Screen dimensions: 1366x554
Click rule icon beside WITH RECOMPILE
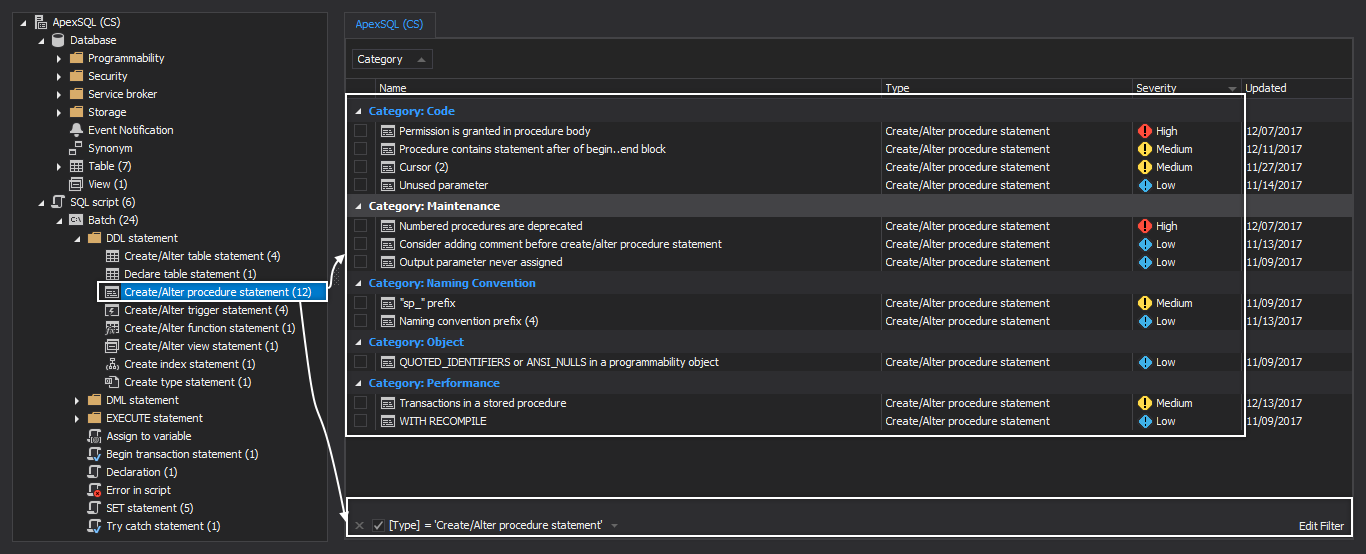(x=388, y=421)
